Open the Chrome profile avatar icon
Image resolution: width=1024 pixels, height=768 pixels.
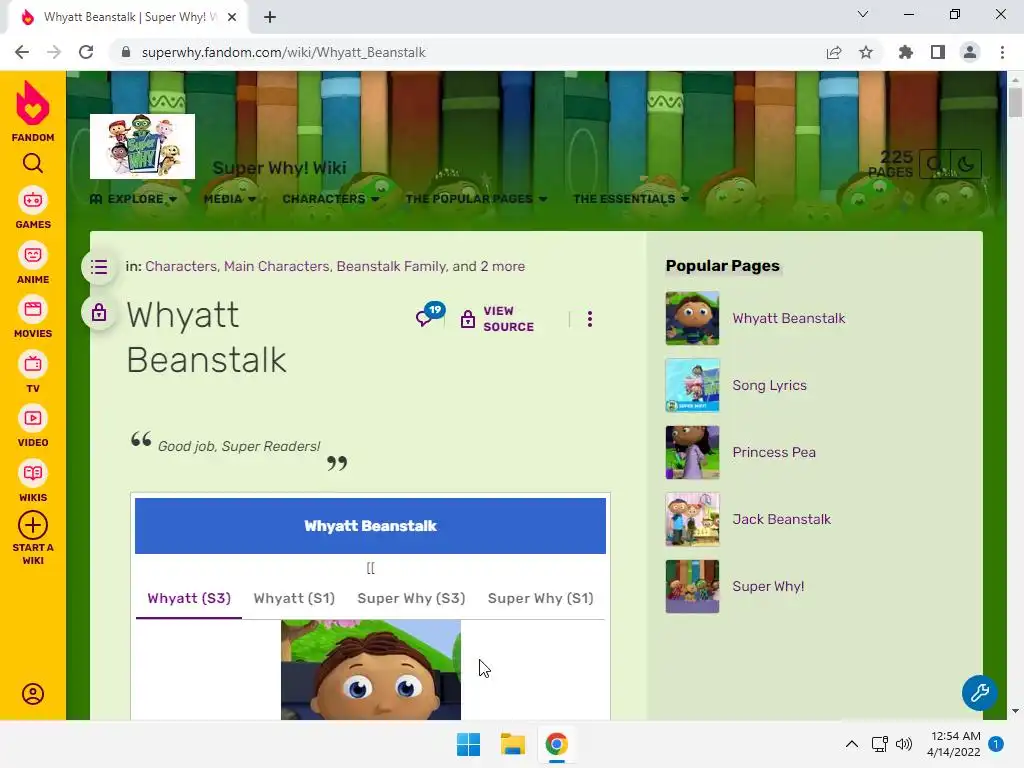point(970,52)
